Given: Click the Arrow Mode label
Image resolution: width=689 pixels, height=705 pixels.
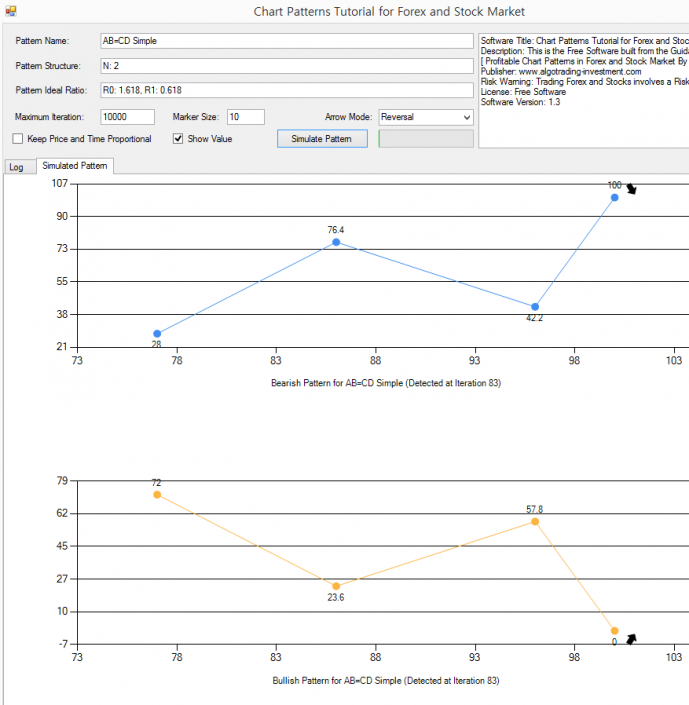Looking at the screenshot, I should click(349, 117).
